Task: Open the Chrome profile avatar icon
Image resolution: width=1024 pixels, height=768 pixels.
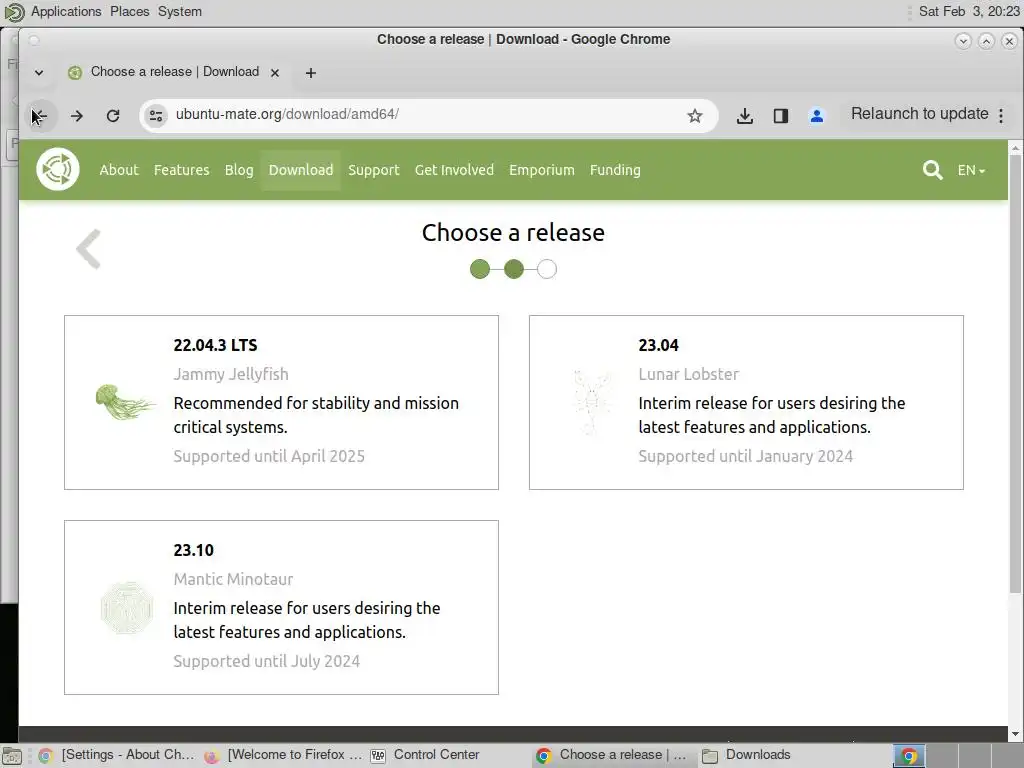Action: point(816,116)
